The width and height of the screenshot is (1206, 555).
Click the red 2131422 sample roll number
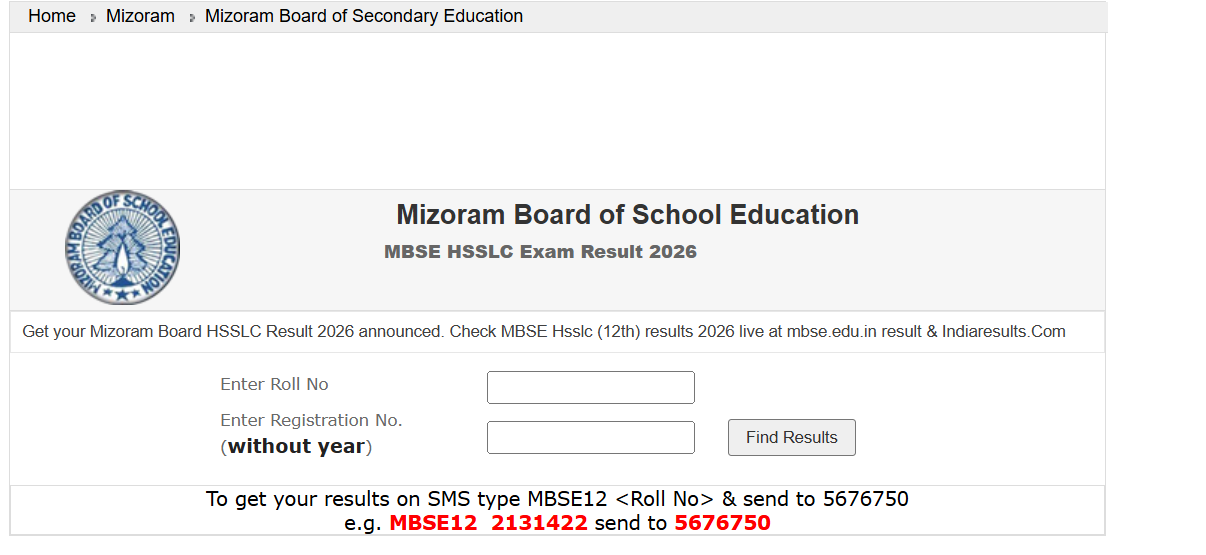pyautogui.click(x=539, y=523)
